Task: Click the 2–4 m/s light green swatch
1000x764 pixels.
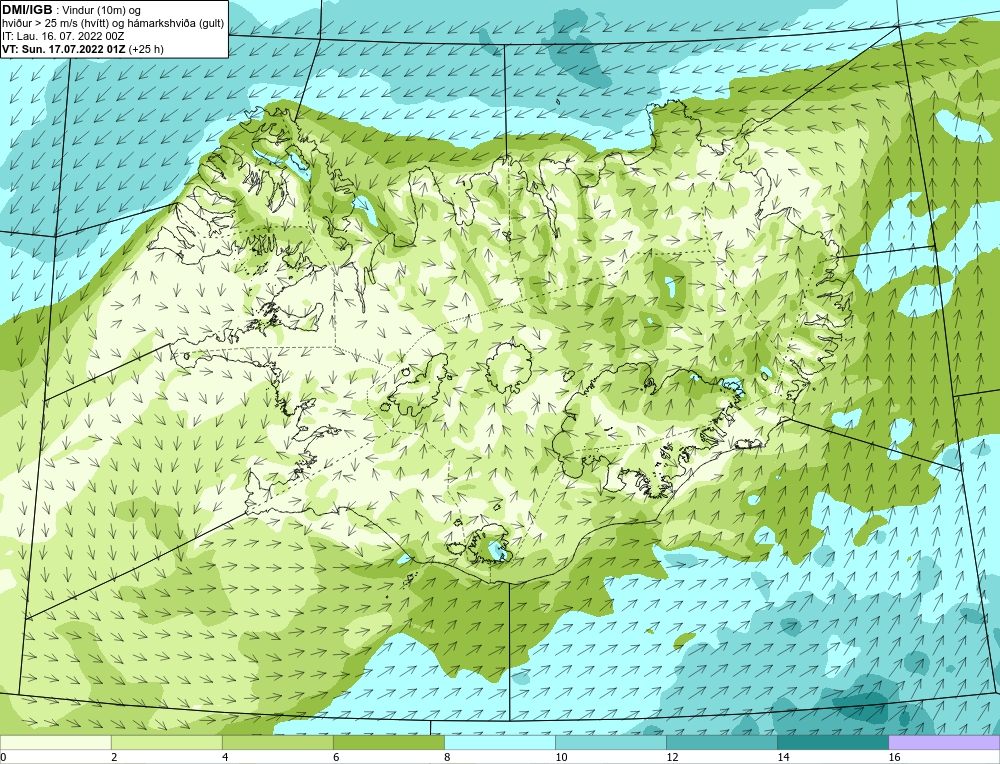Action: [166, 742]
